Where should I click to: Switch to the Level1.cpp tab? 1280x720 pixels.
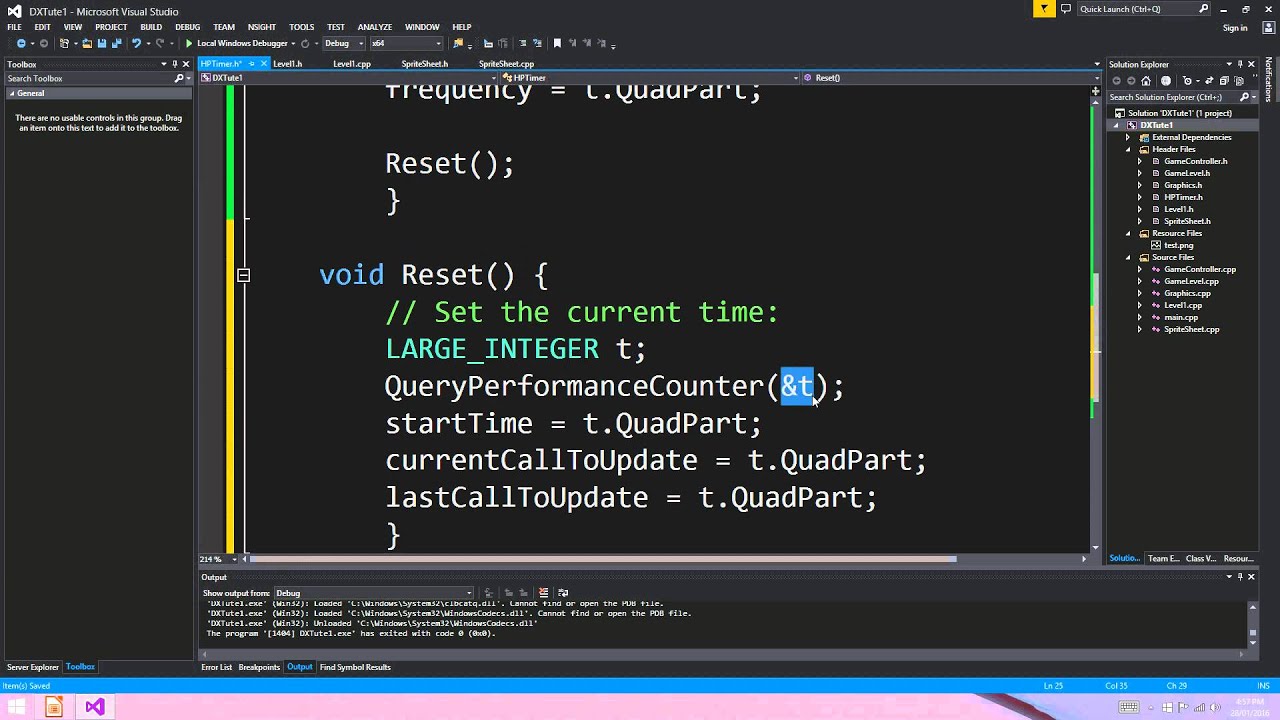coord(352,63)
